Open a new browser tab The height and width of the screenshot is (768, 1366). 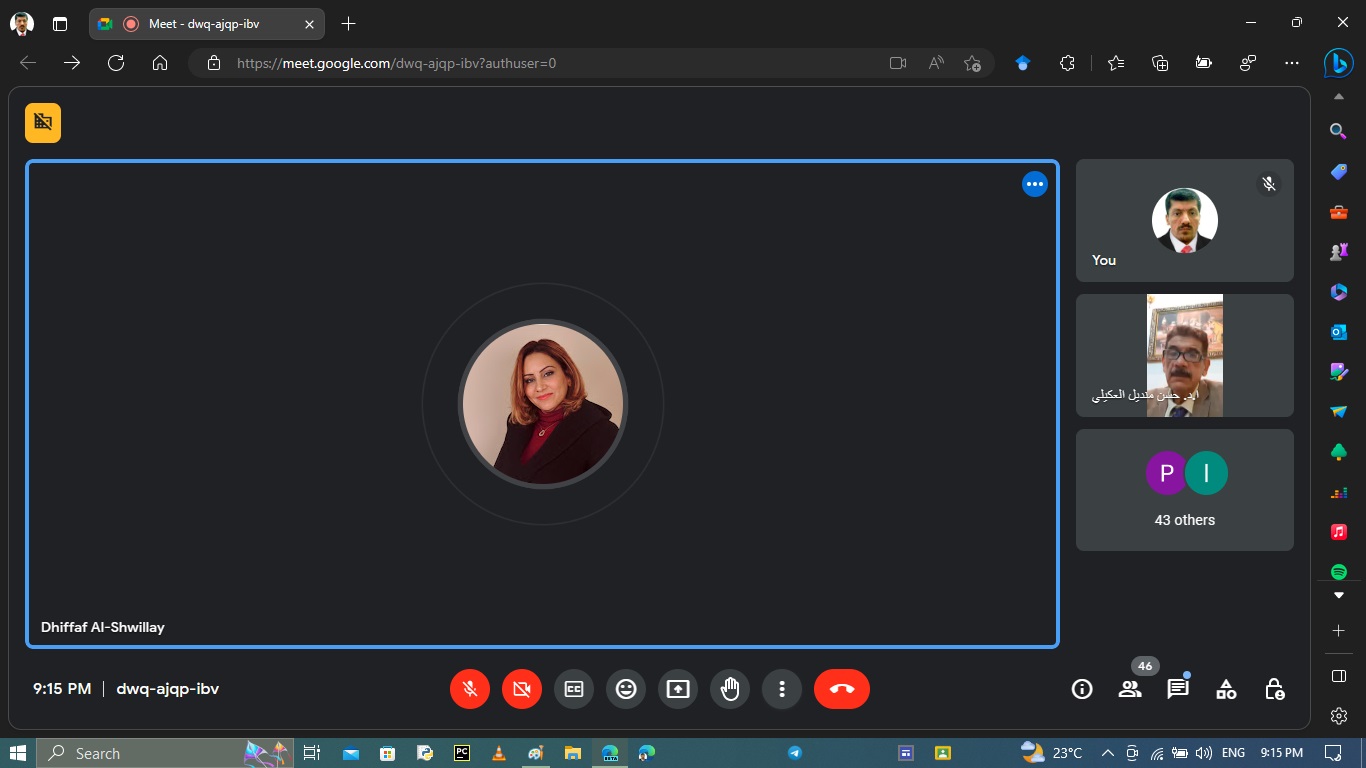(x=348, y=24)
